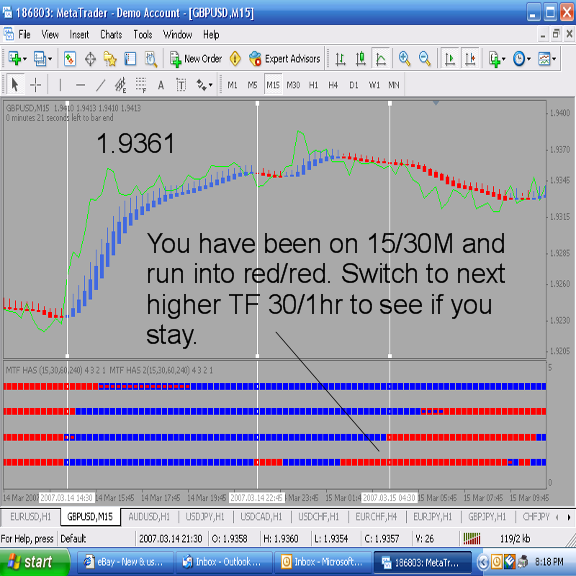Screen dimensions: 576x576
Task: Toggle Chart Shift icon
Action: pos(471,59)
